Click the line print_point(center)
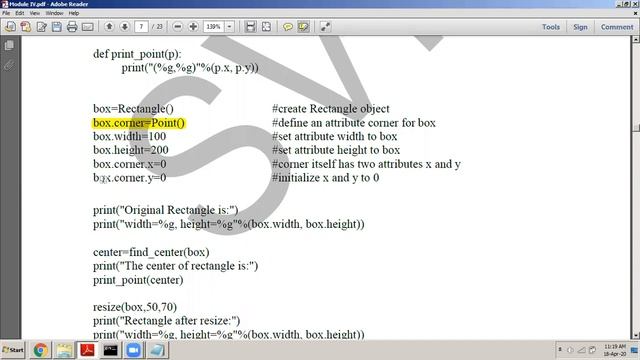 click(x=138, y=280)
